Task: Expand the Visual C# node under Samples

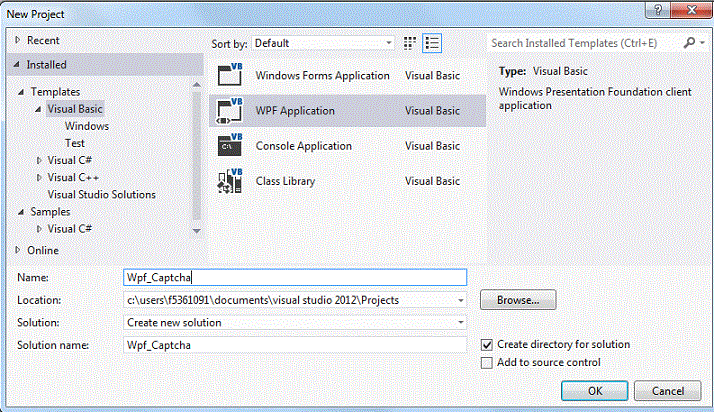Action: [39, 229]
